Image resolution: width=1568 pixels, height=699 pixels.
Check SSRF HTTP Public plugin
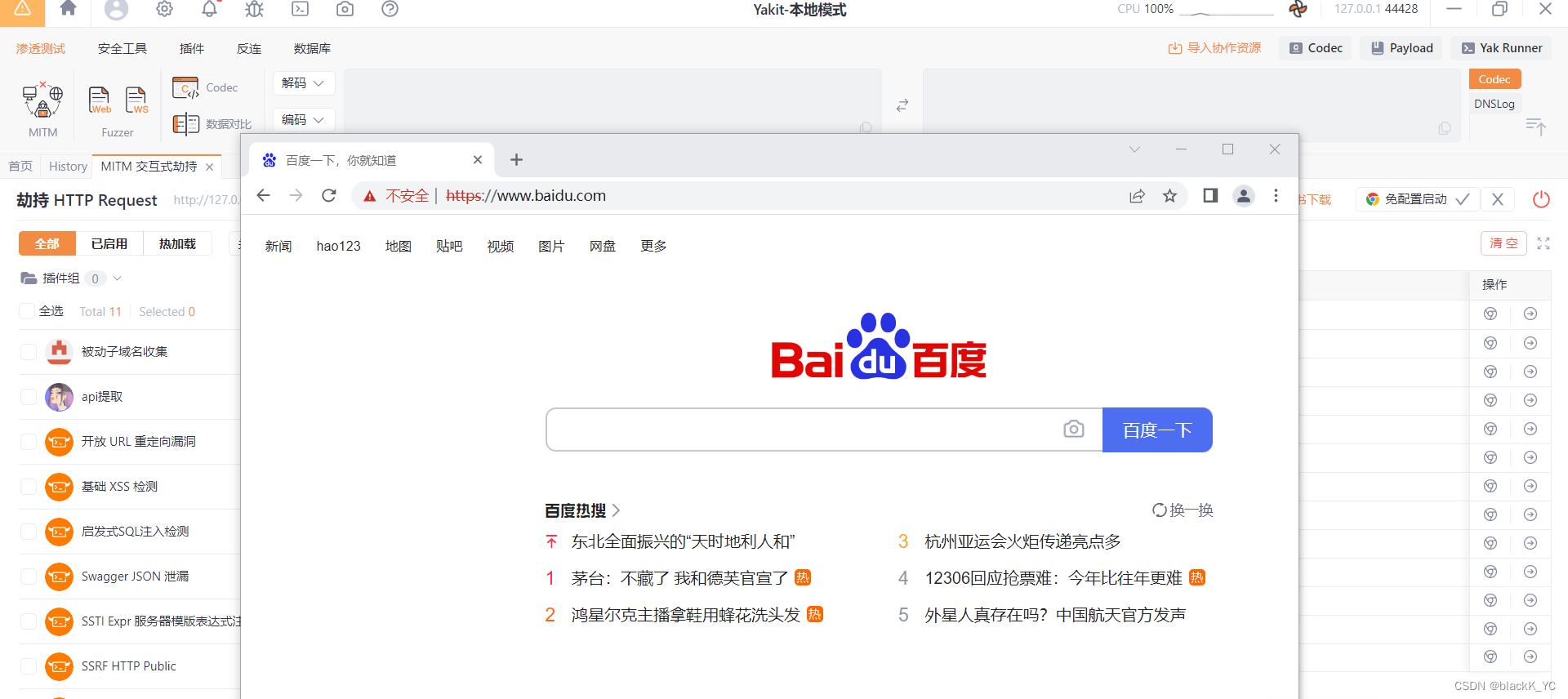29,666
